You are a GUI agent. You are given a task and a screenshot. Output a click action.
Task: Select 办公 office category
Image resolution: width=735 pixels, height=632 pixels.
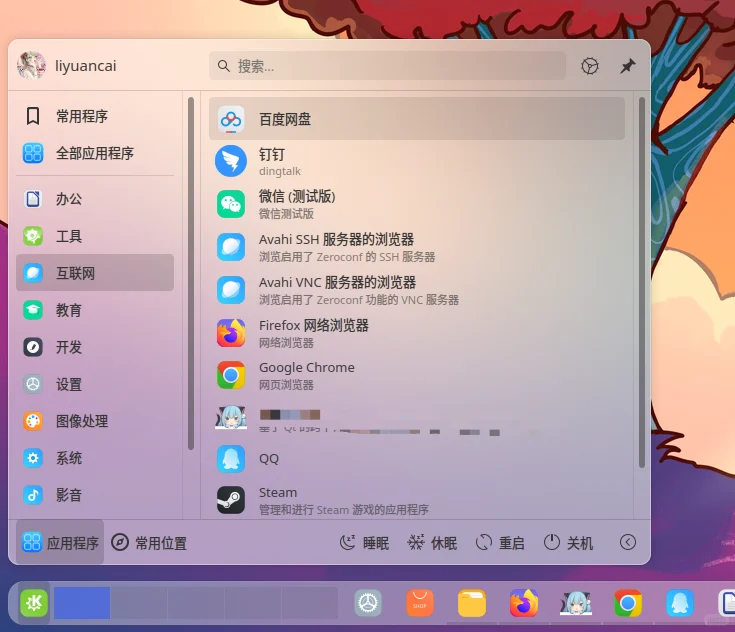click(95, 199)
